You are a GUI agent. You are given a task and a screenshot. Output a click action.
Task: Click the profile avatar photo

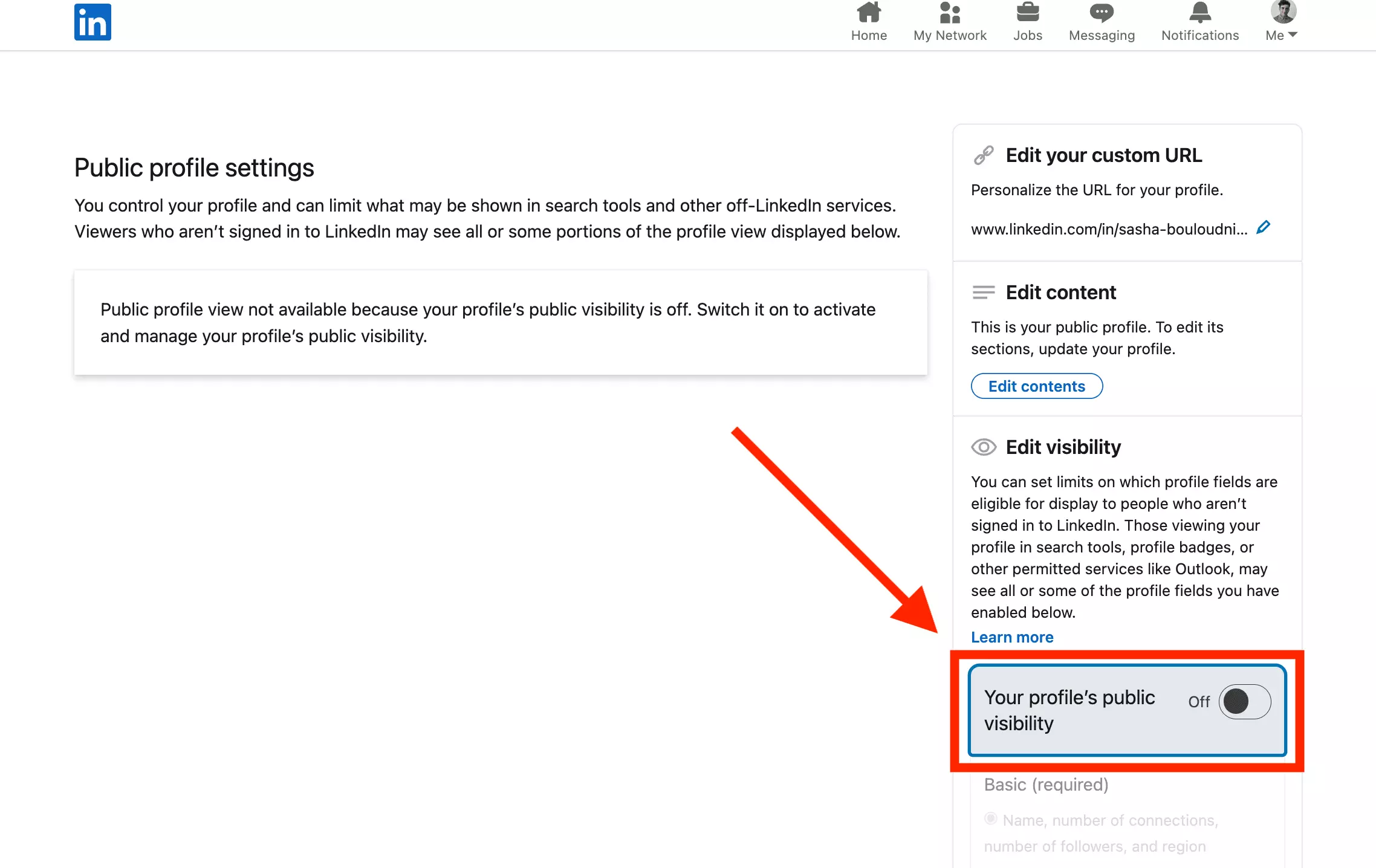pyautogui.click(x=1283, y=11)
